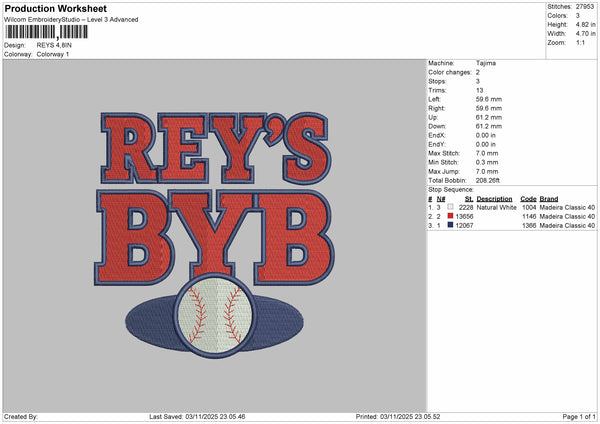Select the Natural White color swatch
Screen dimensions: 600x424
451,207
